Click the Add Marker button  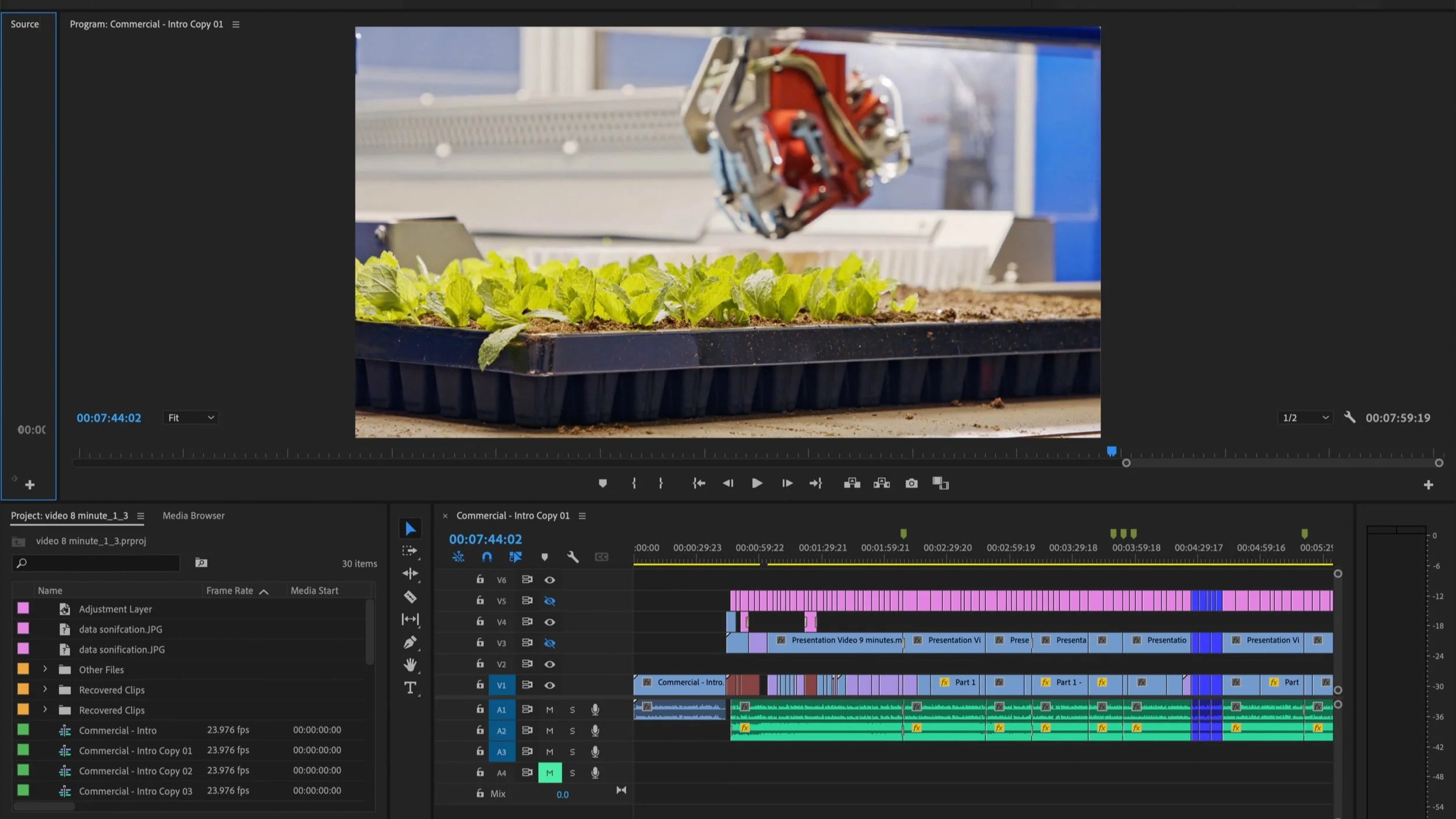(603, 482)
